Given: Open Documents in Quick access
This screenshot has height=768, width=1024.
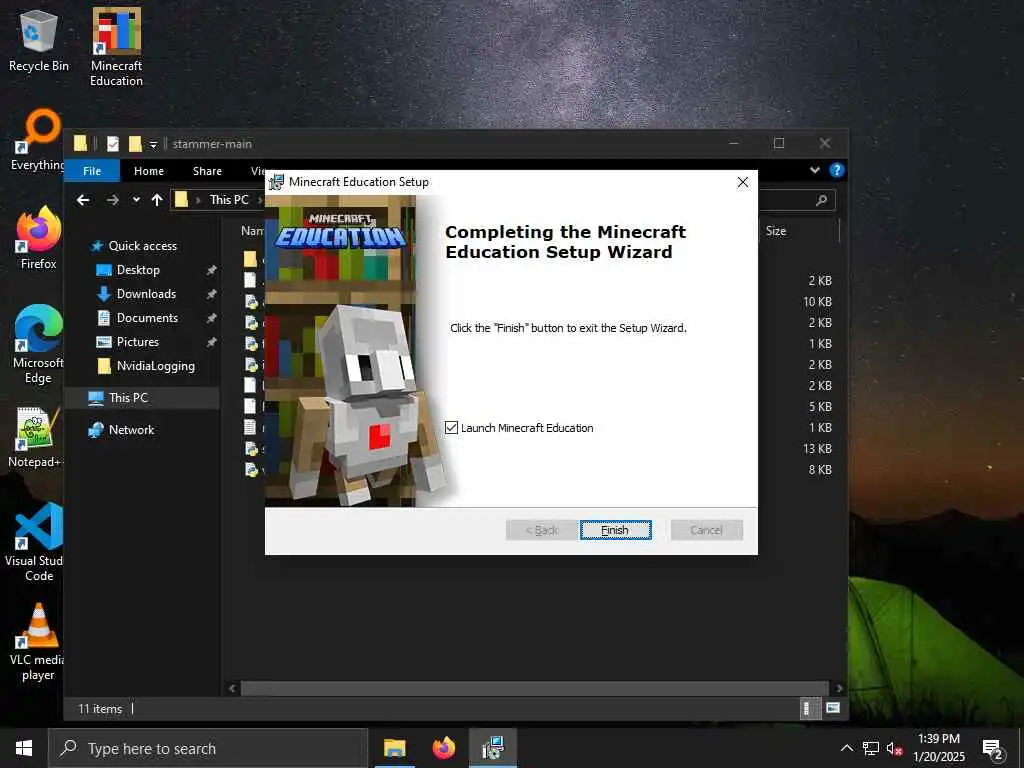Looking at the screenshot, I should point(147,318).
